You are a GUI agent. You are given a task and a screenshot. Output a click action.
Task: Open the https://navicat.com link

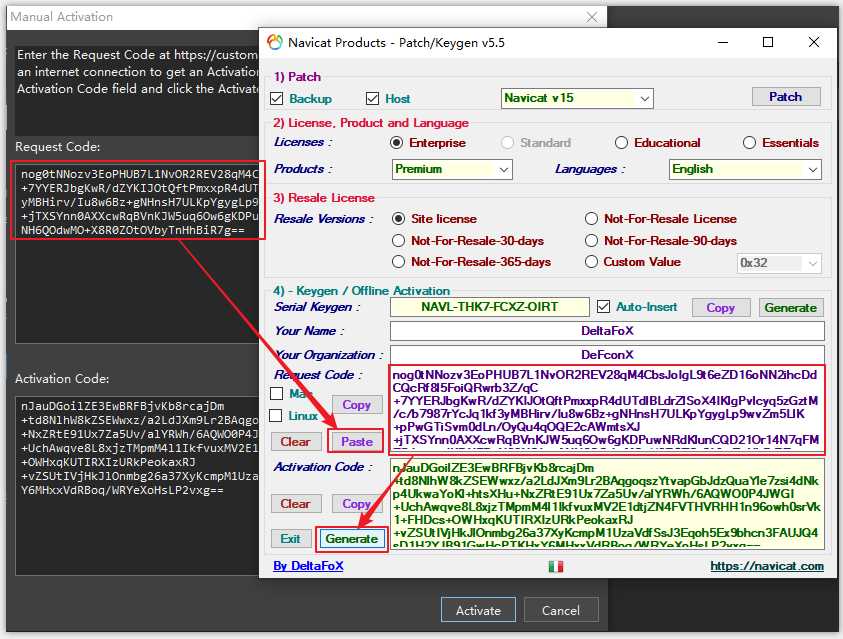[767, 566]
